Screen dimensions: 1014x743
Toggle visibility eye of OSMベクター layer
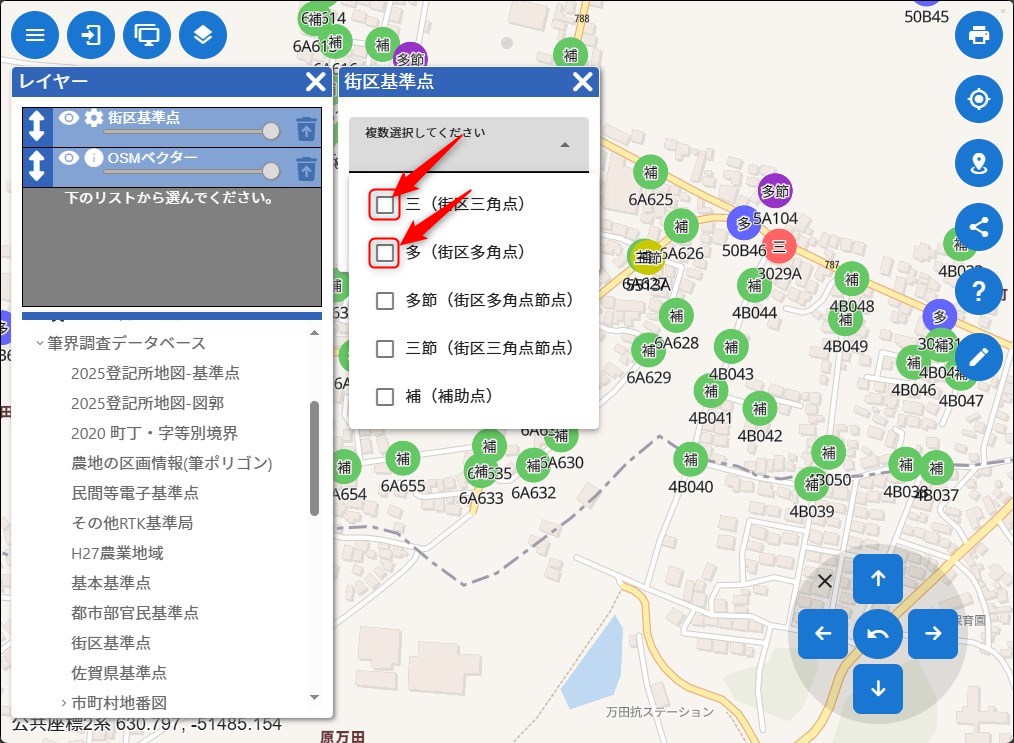[x=68, y=158]
